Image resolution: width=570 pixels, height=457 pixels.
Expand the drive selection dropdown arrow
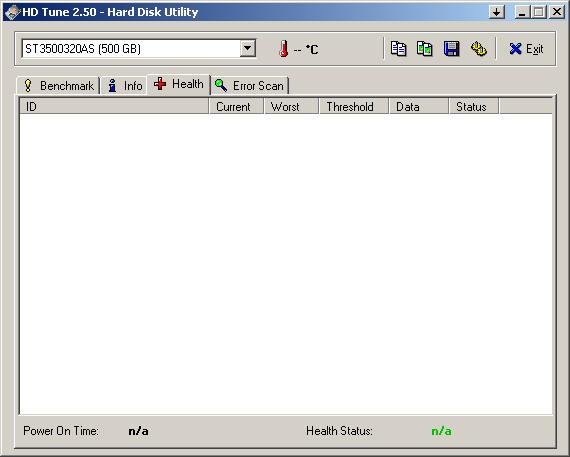248,48
